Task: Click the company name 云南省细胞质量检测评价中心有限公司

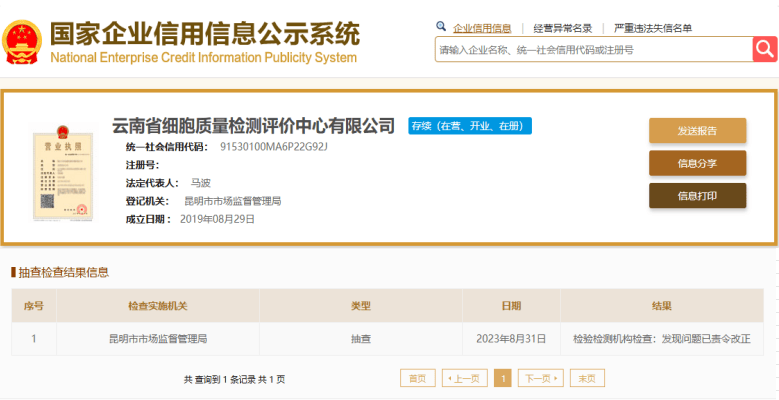Action: (253, 126)
